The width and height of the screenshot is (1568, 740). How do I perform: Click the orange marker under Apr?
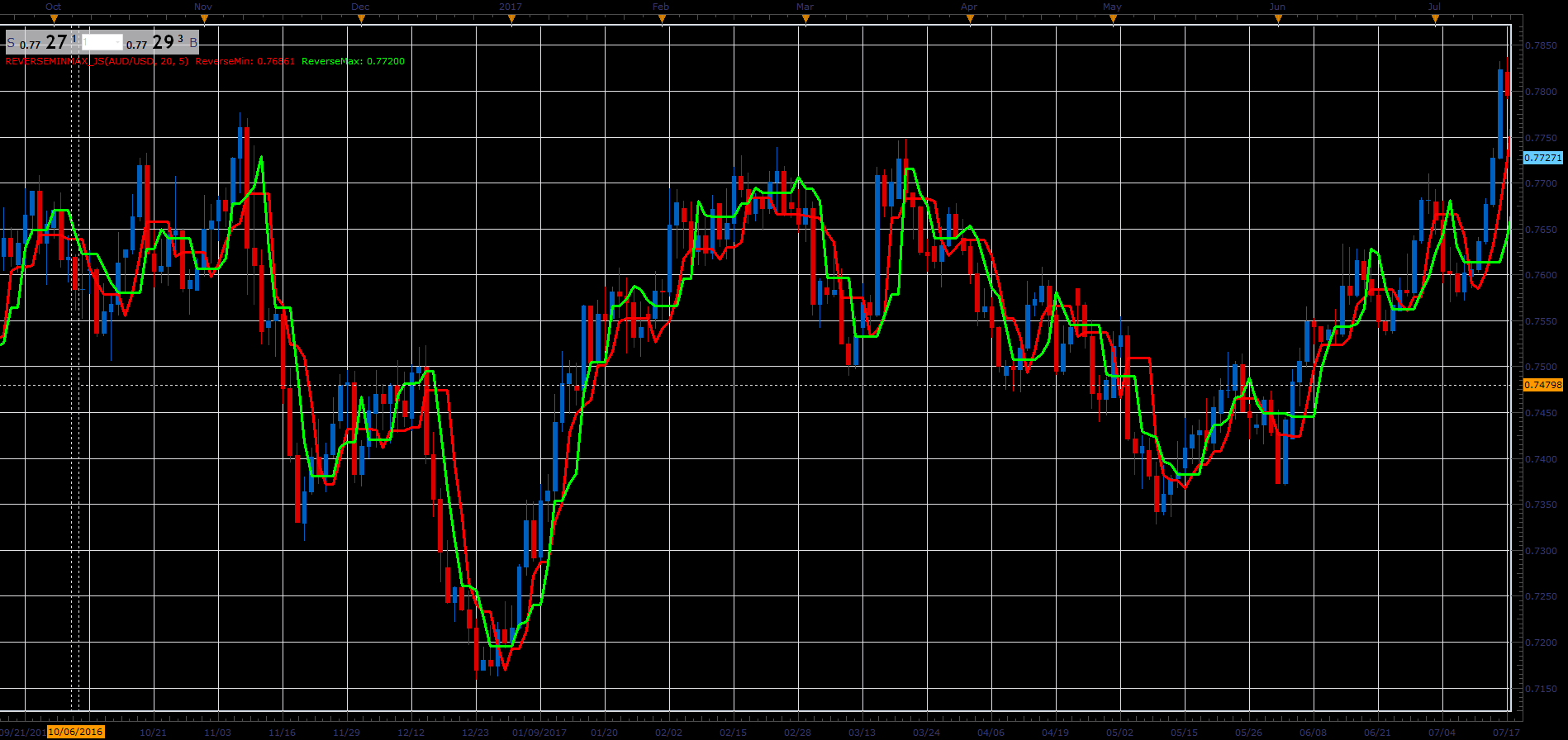969,18
